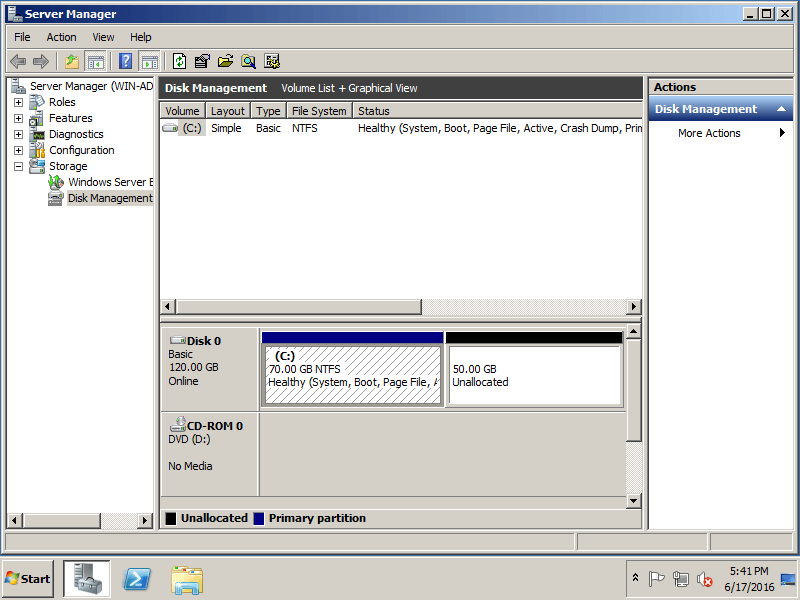
Task: Collapse the Disk Management actions section
Action: pos(781,109)
